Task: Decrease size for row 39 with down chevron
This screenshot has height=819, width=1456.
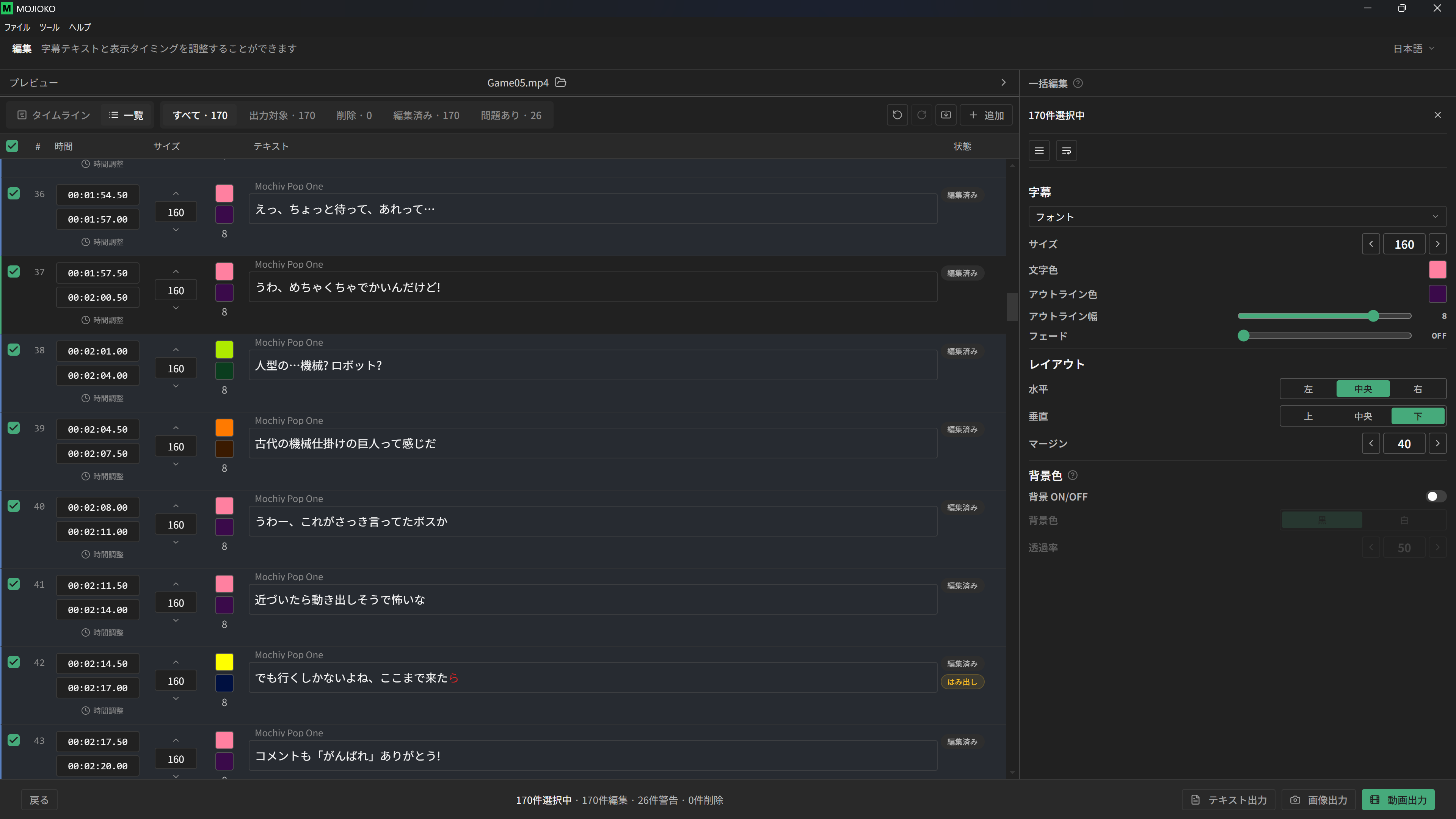Action: [176, 464]
